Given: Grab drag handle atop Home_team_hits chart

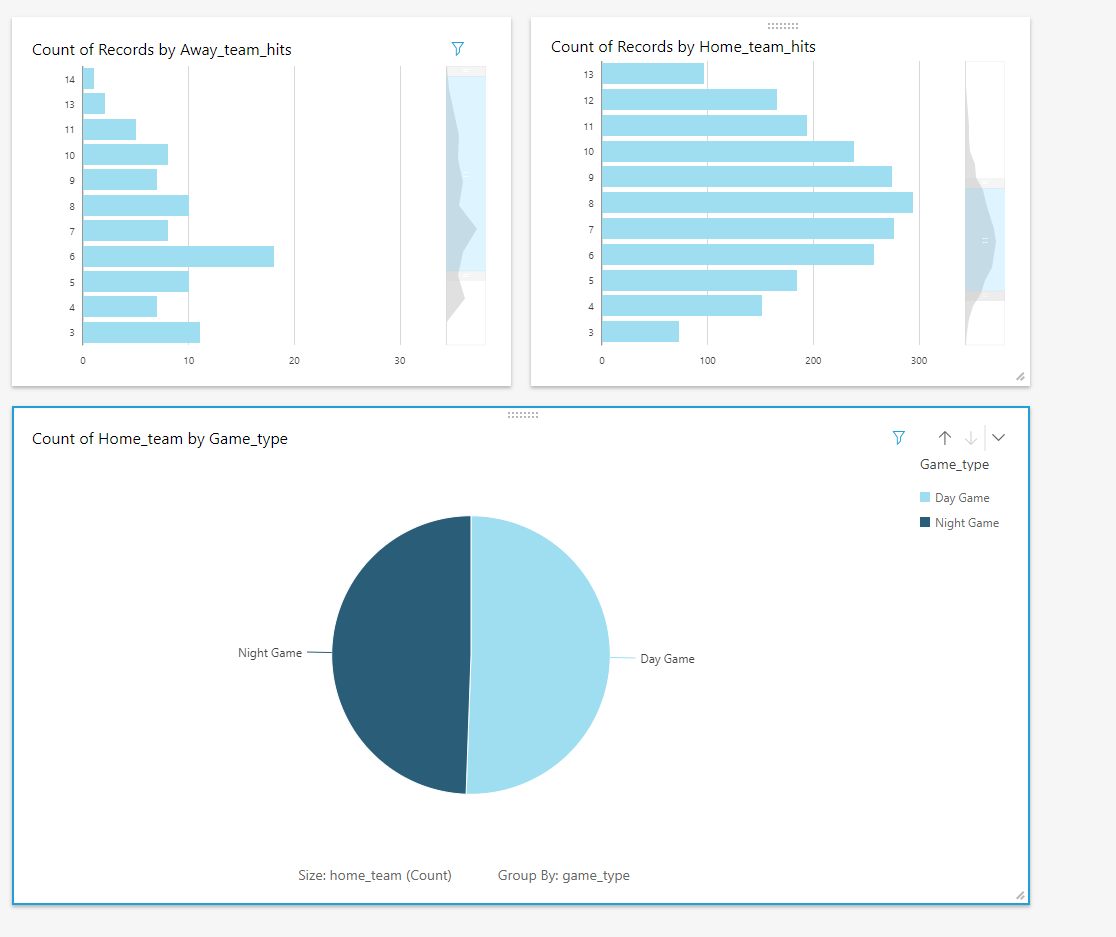Looking at the screenshot, I should pos(782,25).
